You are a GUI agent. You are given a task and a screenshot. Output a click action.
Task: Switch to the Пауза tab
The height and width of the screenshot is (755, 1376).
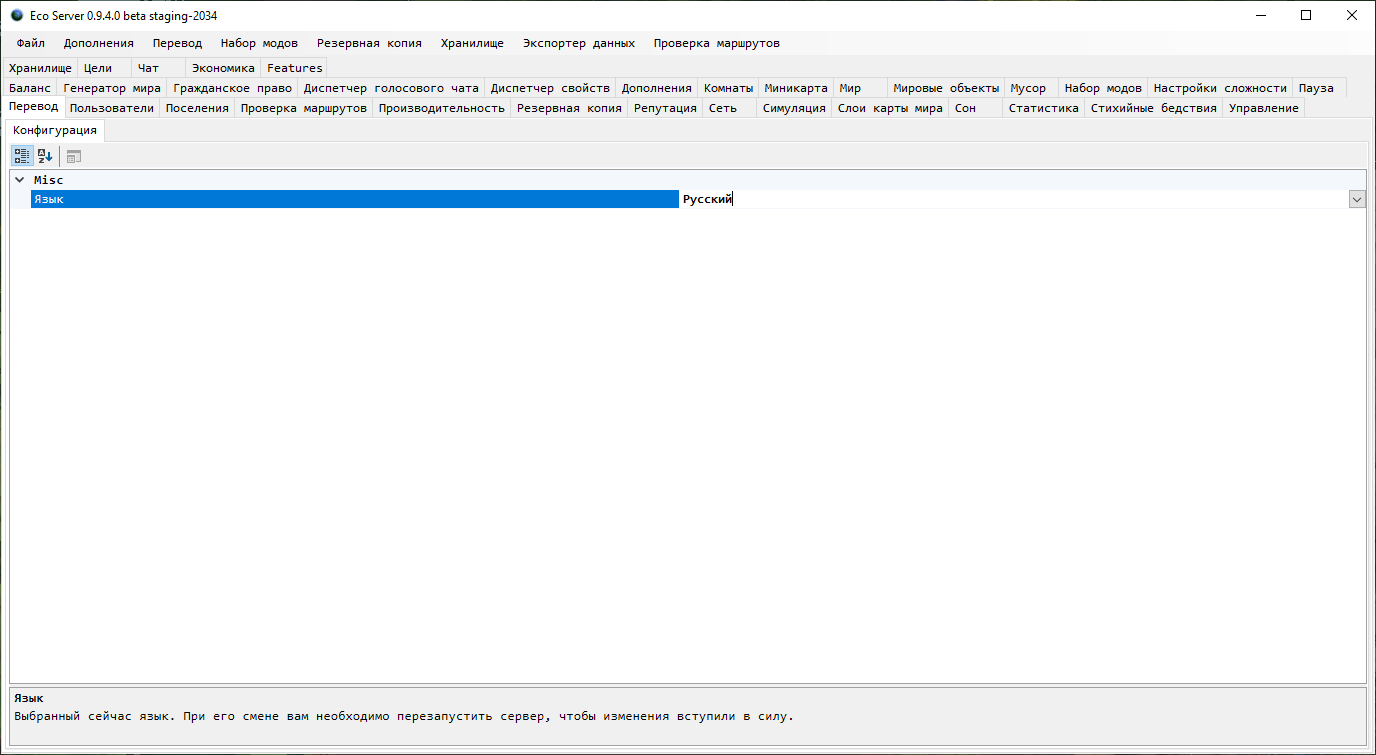1319,88
